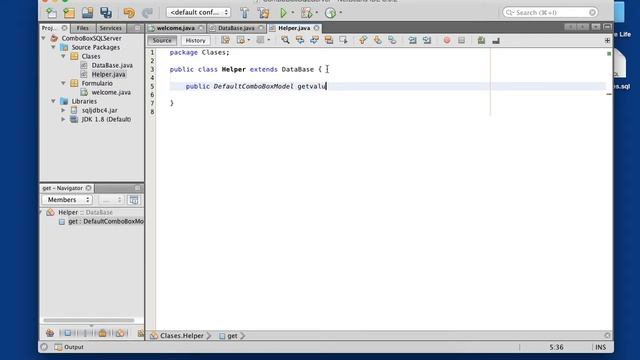Click the Clean and Build icon
This screenshot has height=360, width=640.
pyautogui.click(x=263, y=13)
